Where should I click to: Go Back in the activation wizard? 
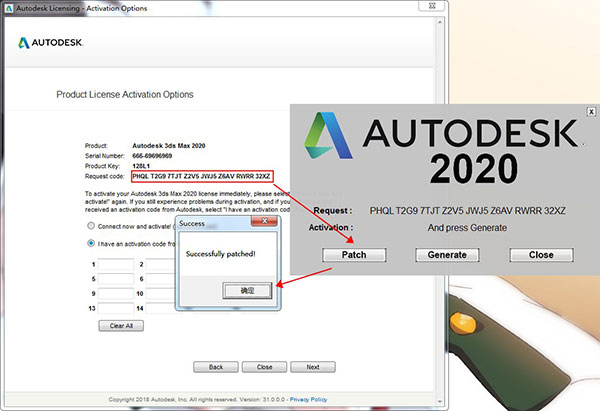(x=215, y=367)
